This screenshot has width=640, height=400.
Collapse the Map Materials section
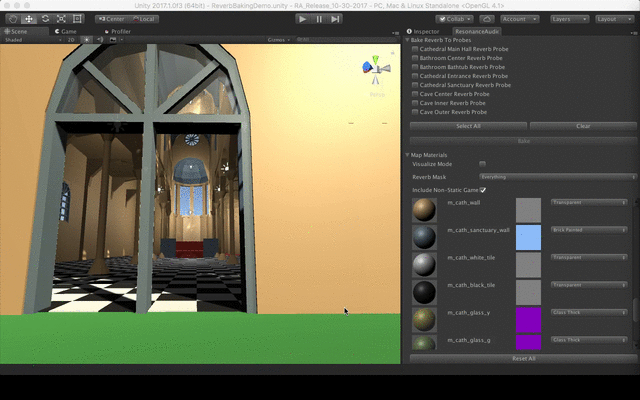point(407,155)
